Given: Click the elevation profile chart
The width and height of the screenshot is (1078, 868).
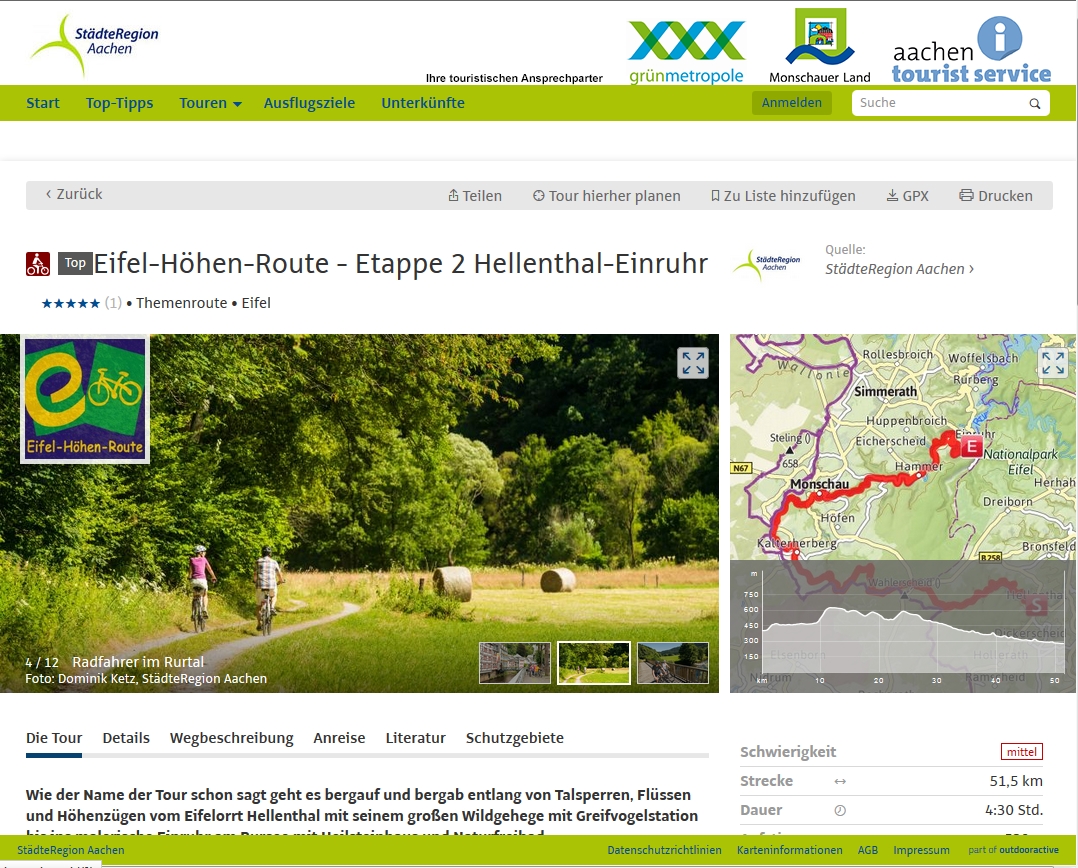Looking at the screenshot, I should (903, 627).
